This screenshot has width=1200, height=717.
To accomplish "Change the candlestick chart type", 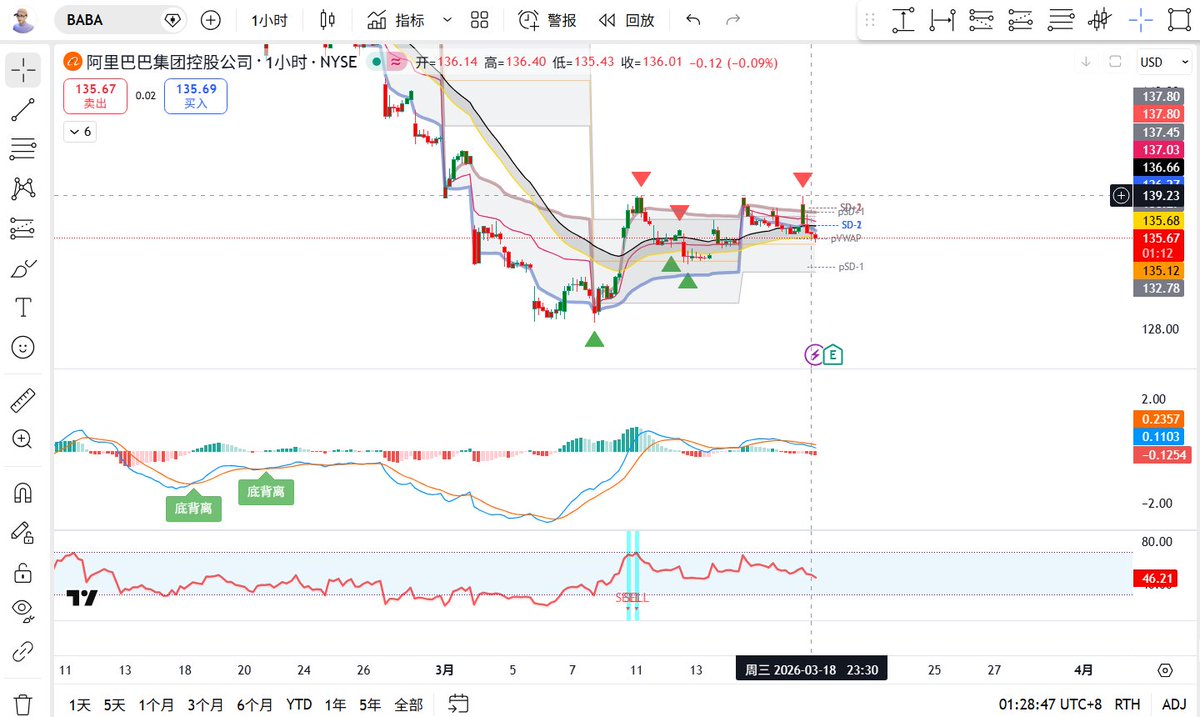I will [x=327, y=20].
